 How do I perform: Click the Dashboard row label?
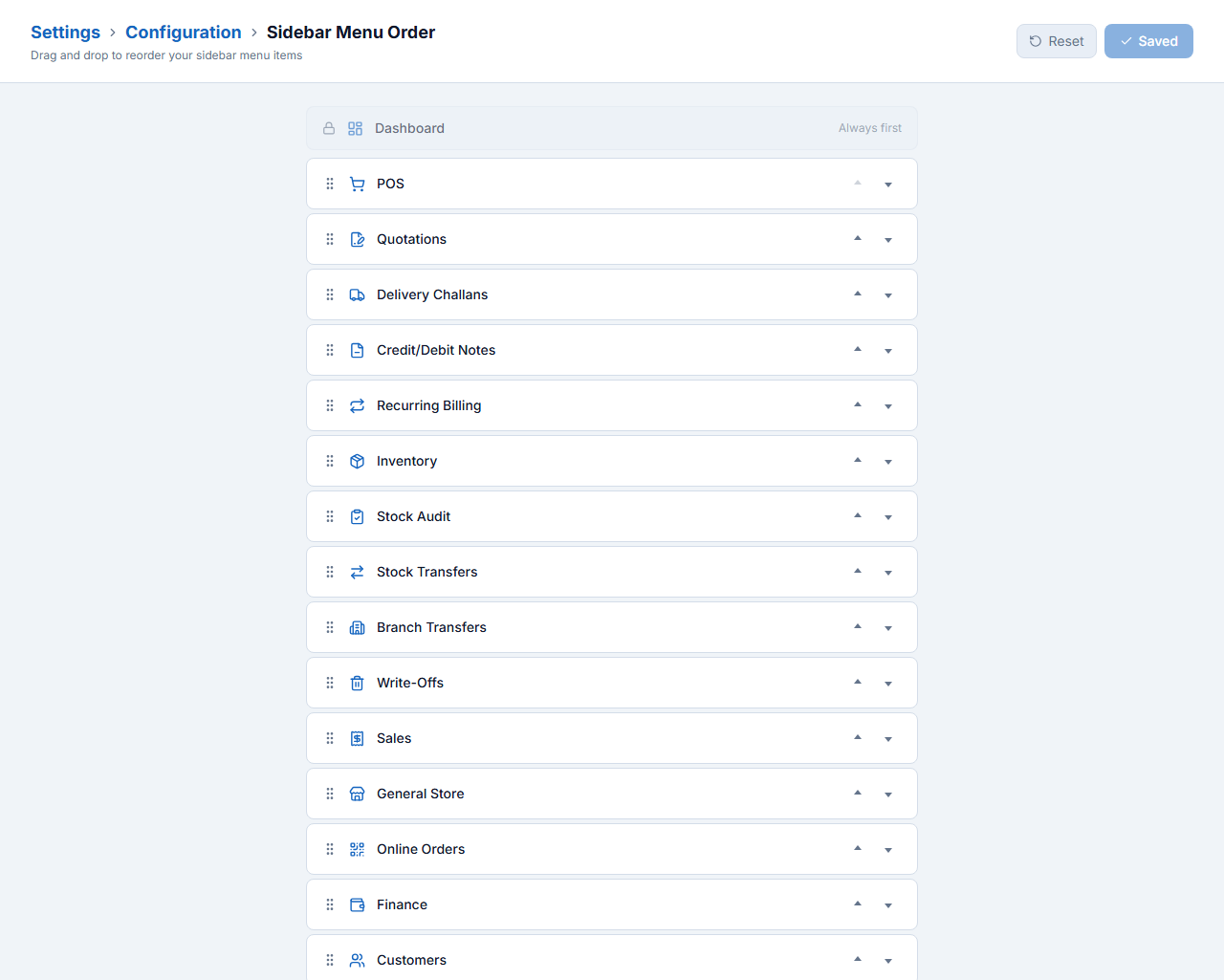(409, 128)
